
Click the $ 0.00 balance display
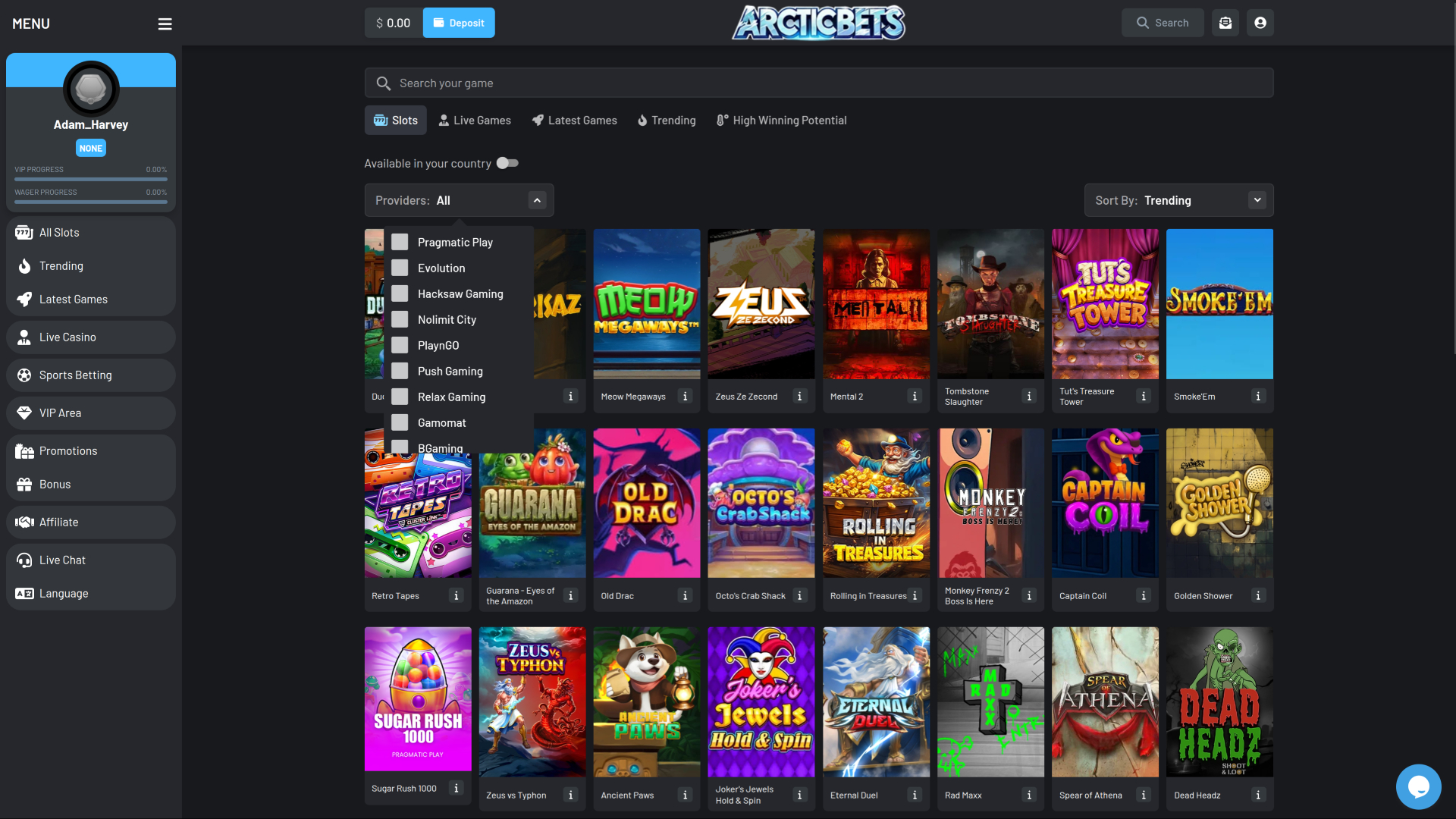pyautogui.click(x=394, y=23)
